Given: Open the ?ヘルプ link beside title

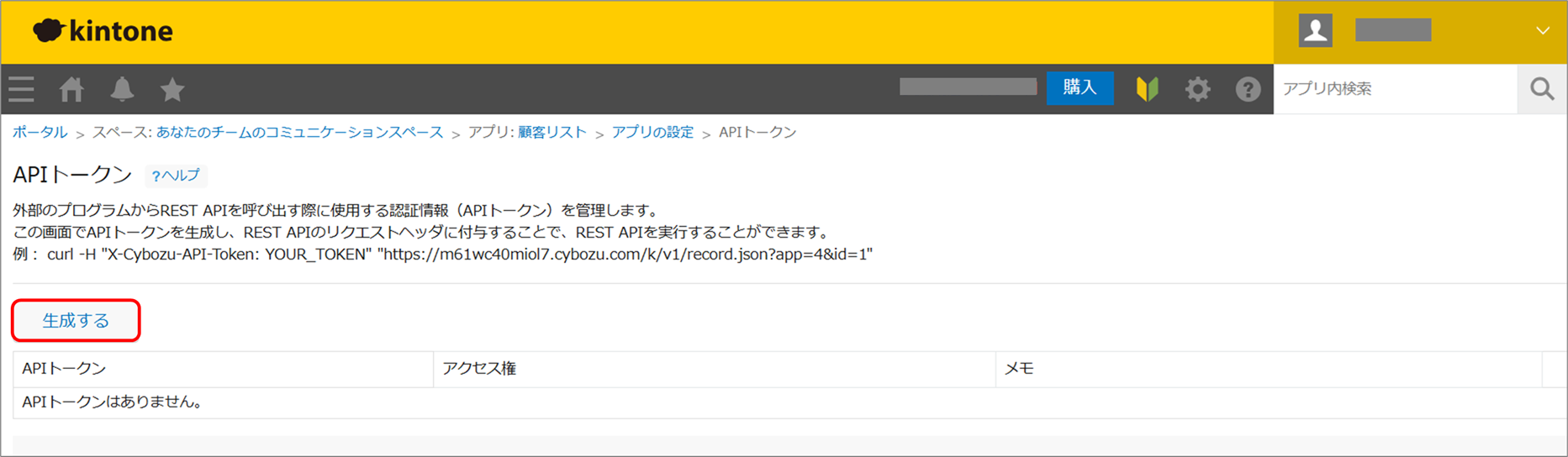Looking at the screenshot, I should coord(176,175).
